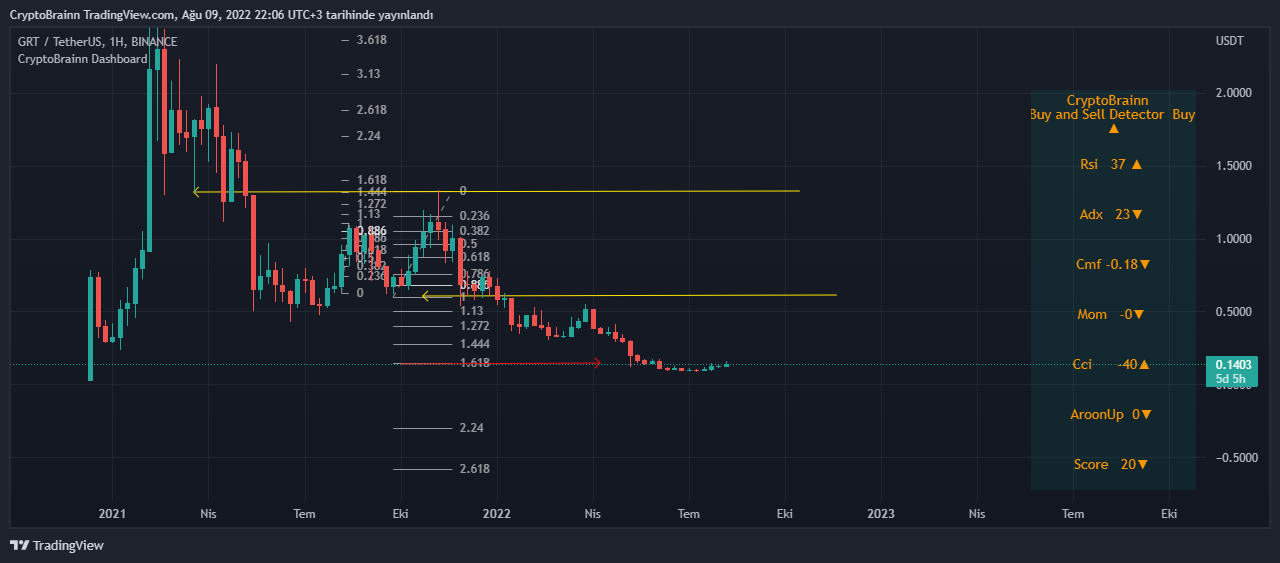Image resolution: width=1280 pixels, height=563 pixels.
Task: Click the 0.382 Fibonacci label right of the candles
Action: pos(474,231)
